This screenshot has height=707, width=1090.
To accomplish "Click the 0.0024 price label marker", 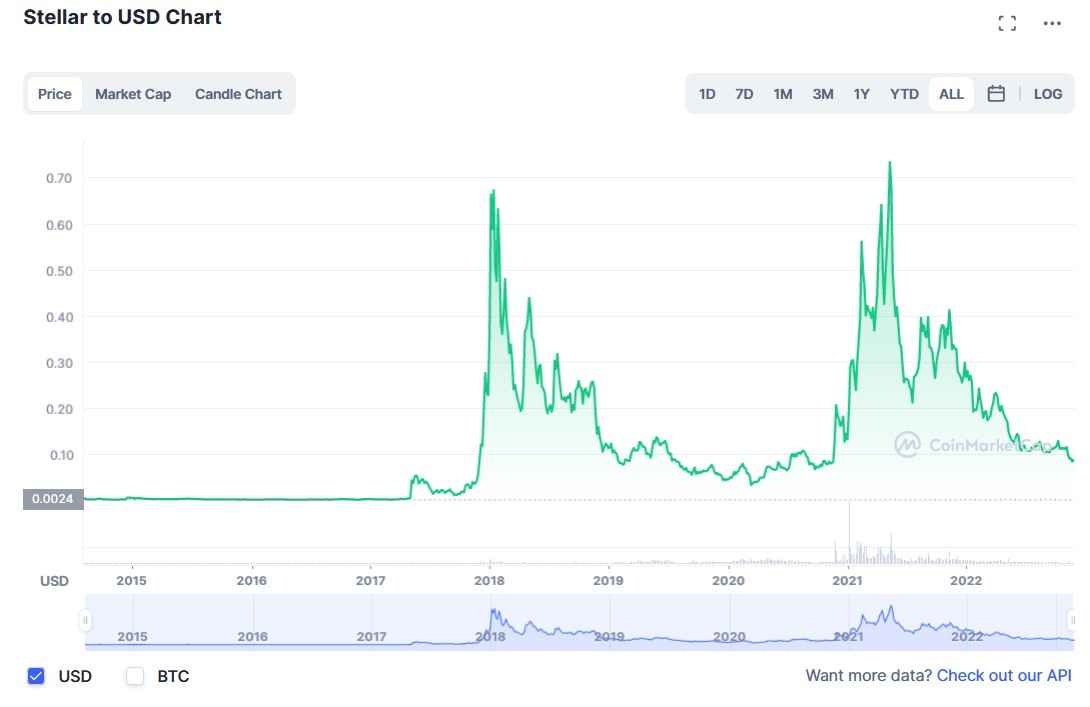I will tap(53, 498).
